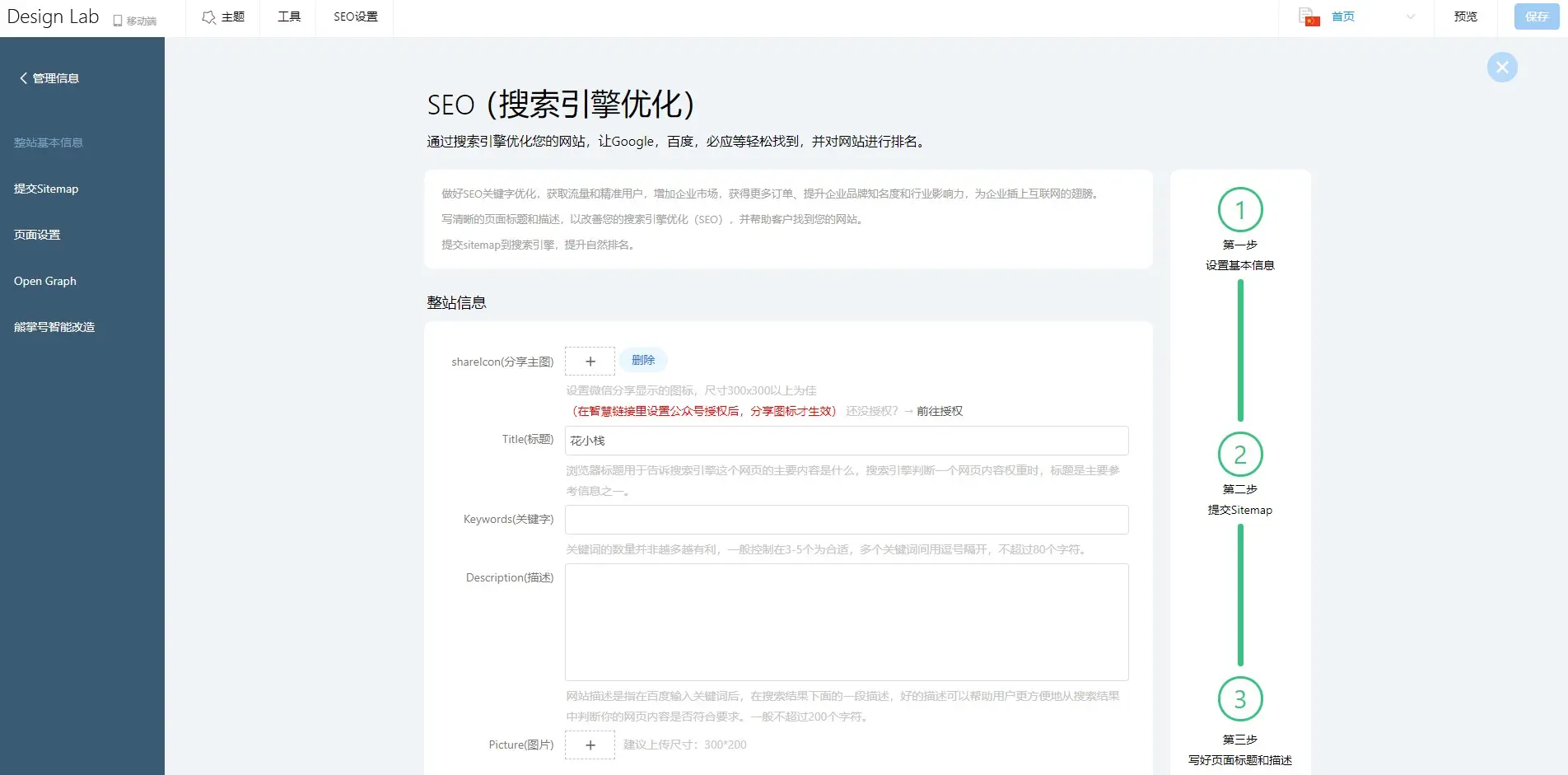Open the 主题 theme menu

point(223,17)
